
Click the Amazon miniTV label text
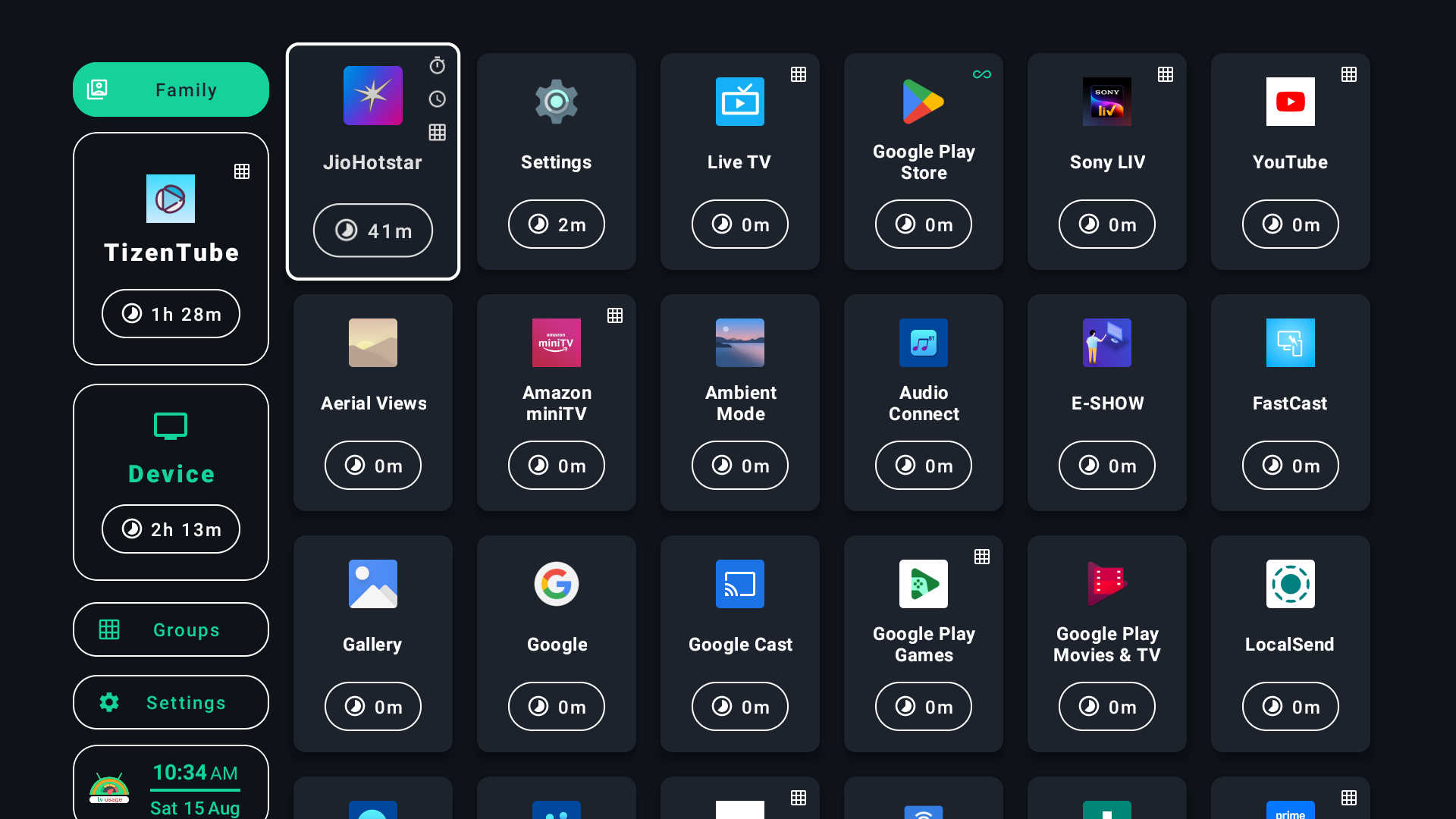(557, 403)
